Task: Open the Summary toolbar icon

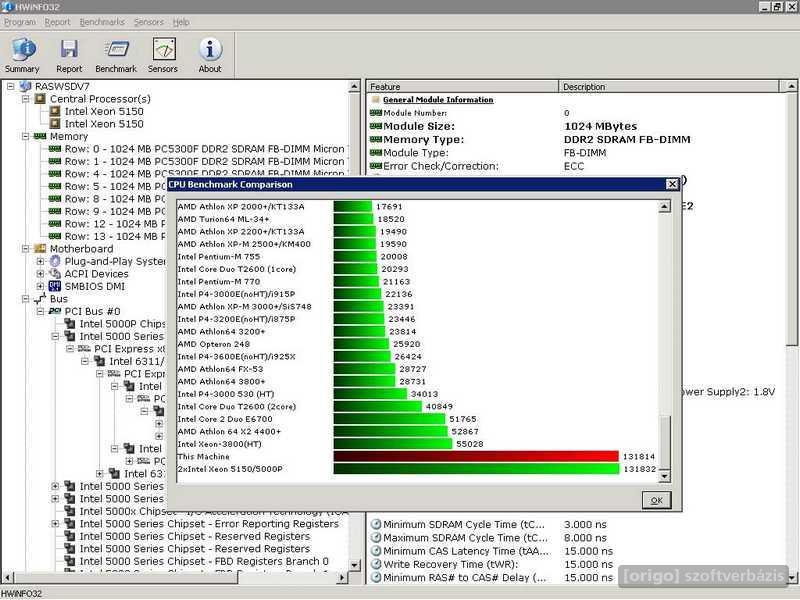Action: tap(22, 49)
